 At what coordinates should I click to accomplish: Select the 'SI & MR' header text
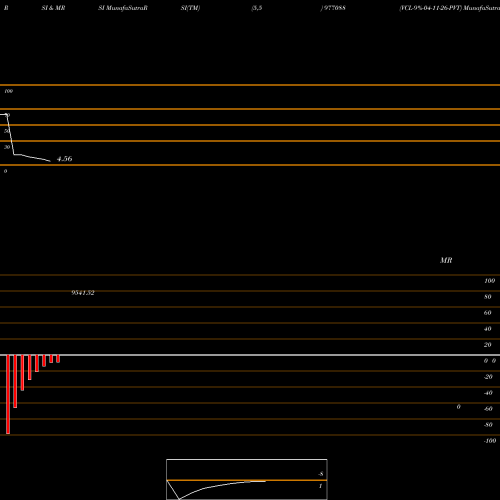pos(53,8)
